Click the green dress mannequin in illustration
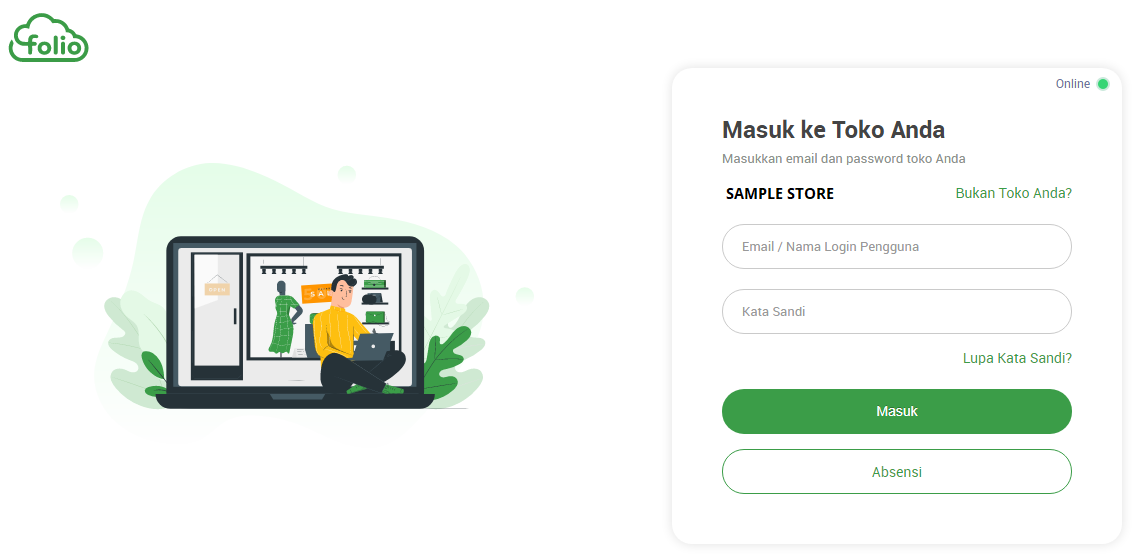Image resolution: width=1137 pixels, height=556 pixels. point(284,318)
